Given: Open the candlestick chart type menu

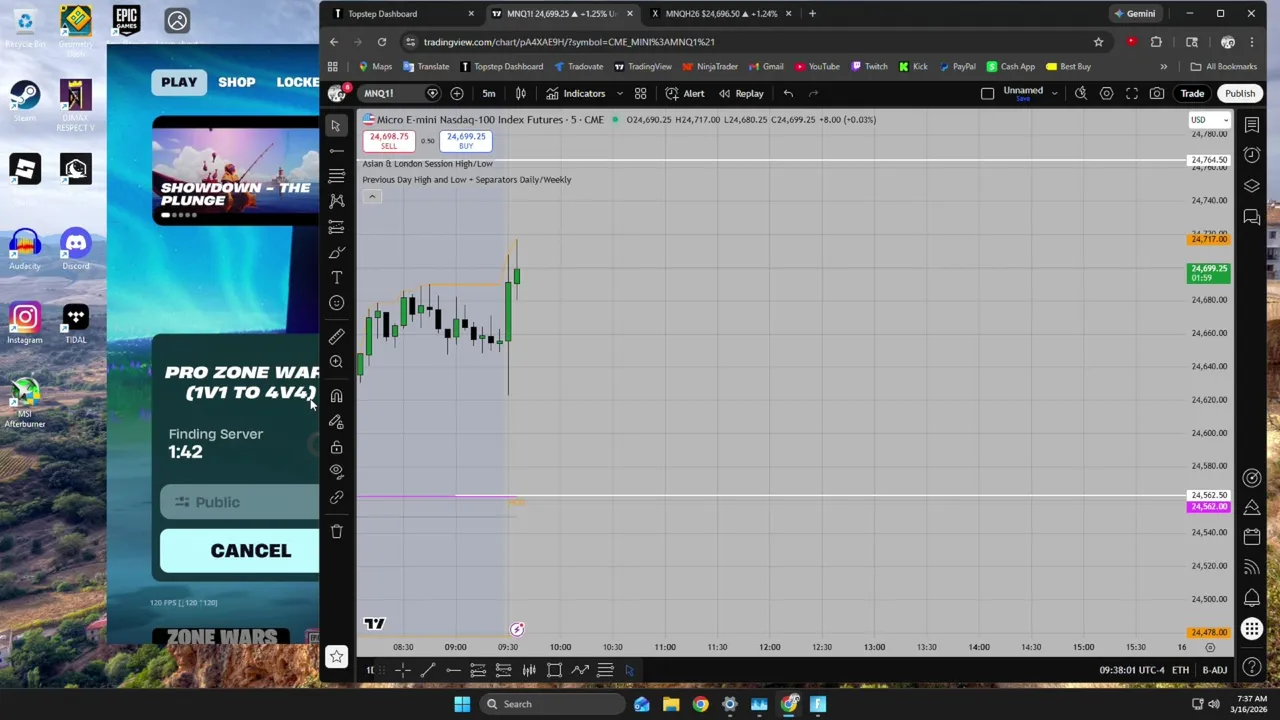Looking at the screenshot, I should click(520, 93).
